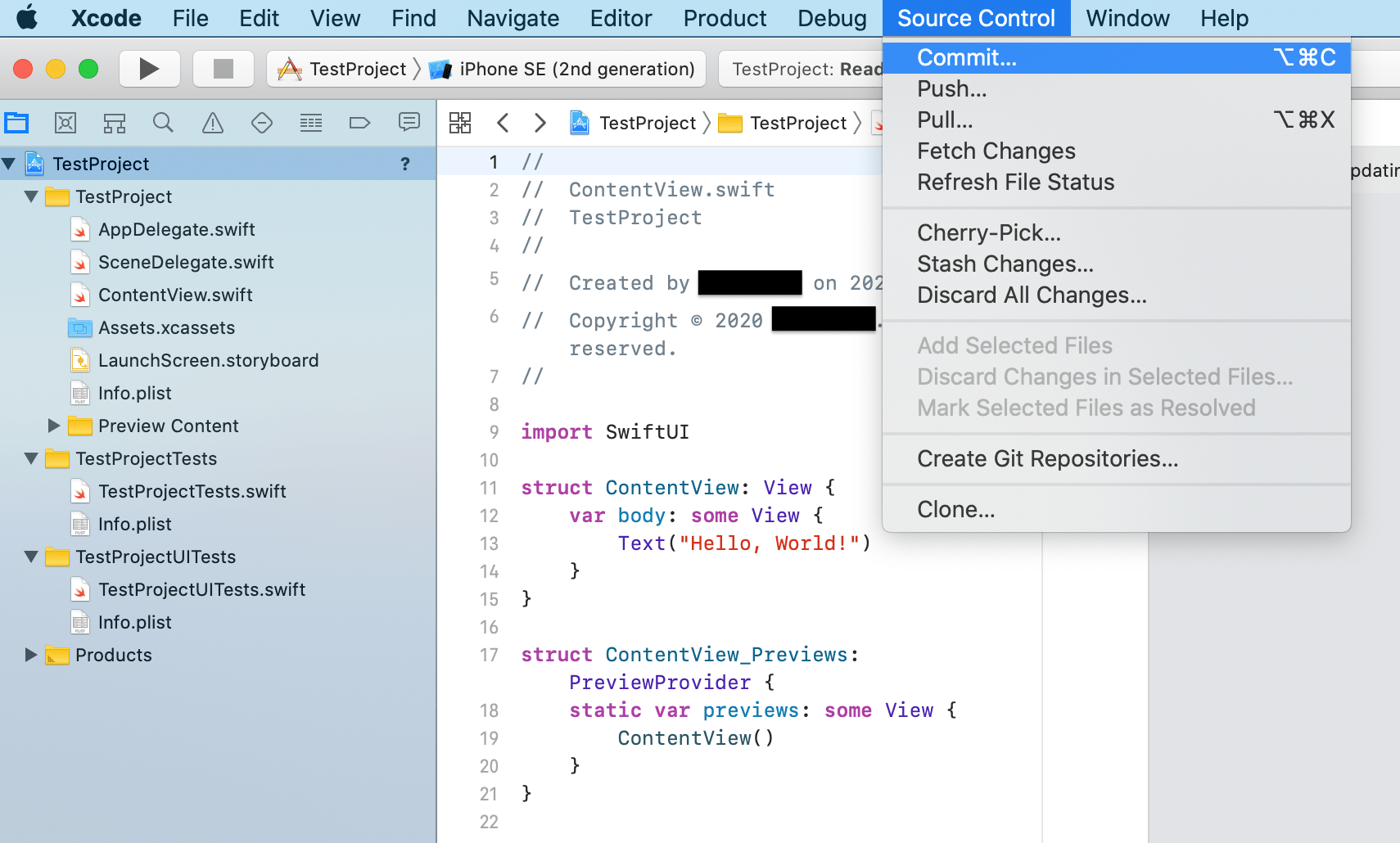The height and width of the screenshot is (843, 1400).
Task: Click the related items grid icon above code
Action: 460,122
